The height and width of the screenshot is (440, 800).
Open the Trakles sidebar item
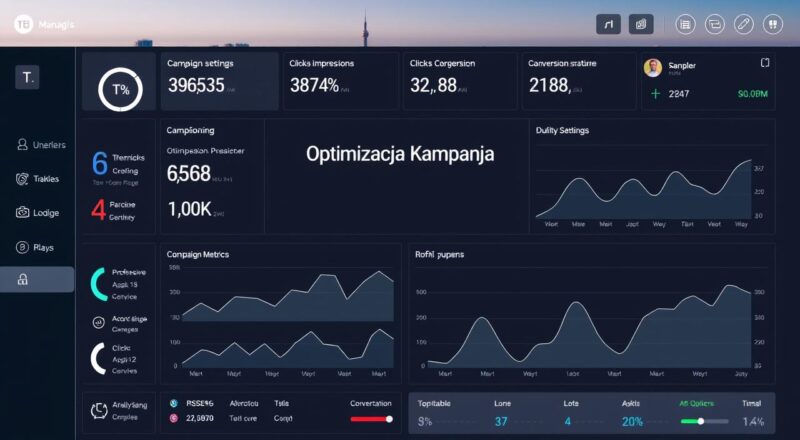[x=37, y=179]
